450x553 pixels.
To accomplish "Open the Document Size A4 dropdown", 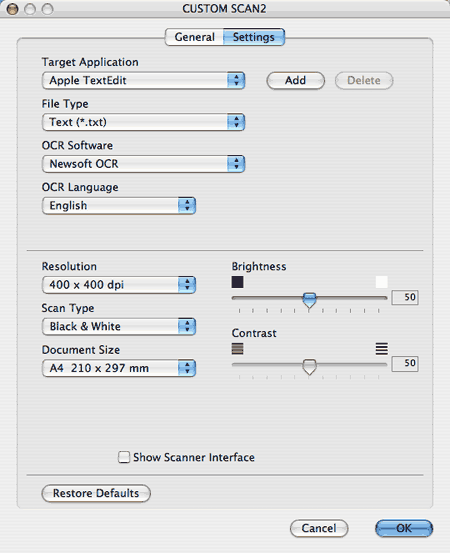I will click(119, 368).
